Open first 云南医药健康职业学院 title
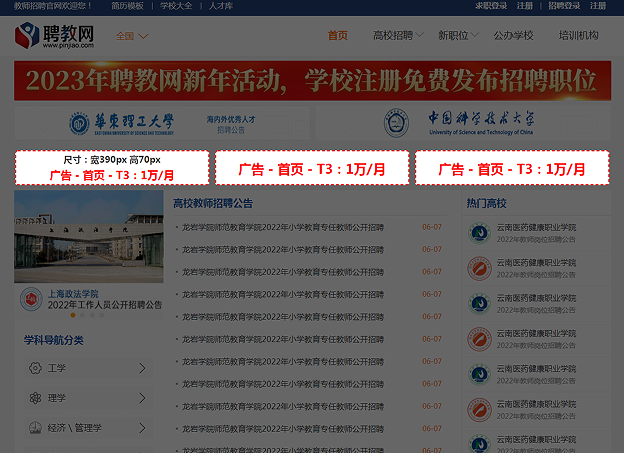This screenshot has height=453, width=624. pyautogui.click(x=536, y=227)
